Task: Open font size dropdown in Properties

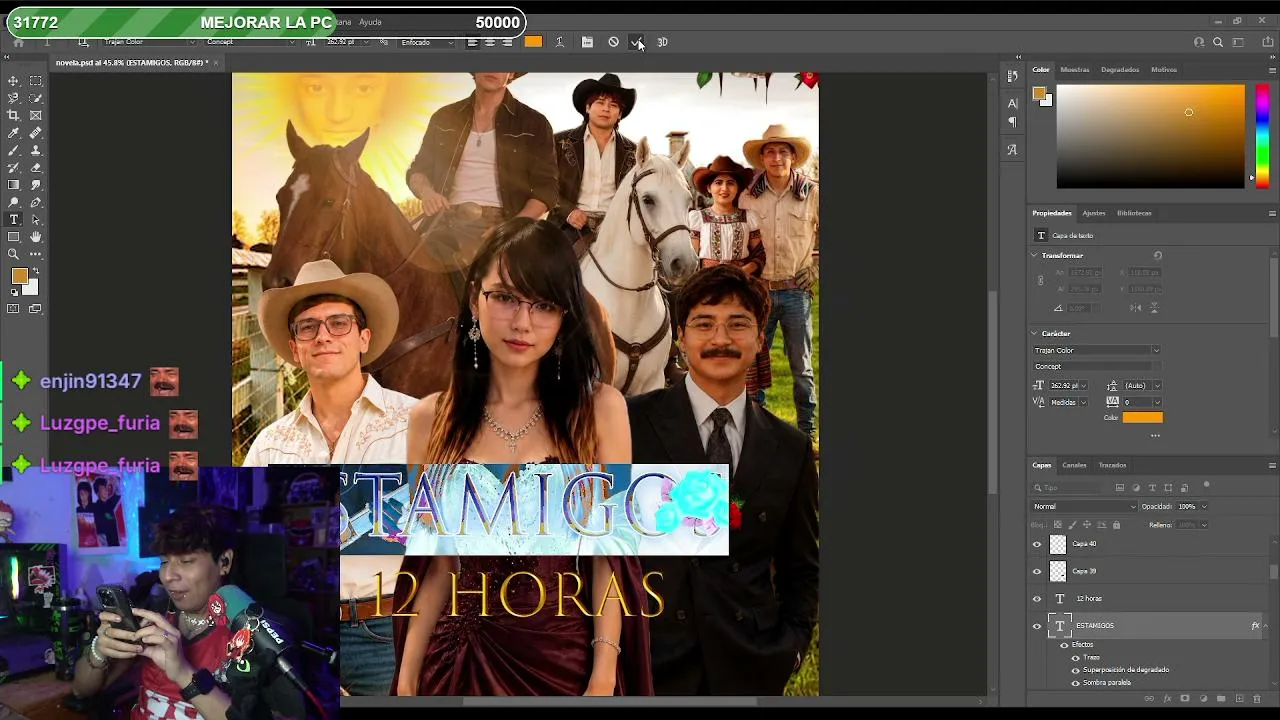Action: click(x=1082, y=386)
